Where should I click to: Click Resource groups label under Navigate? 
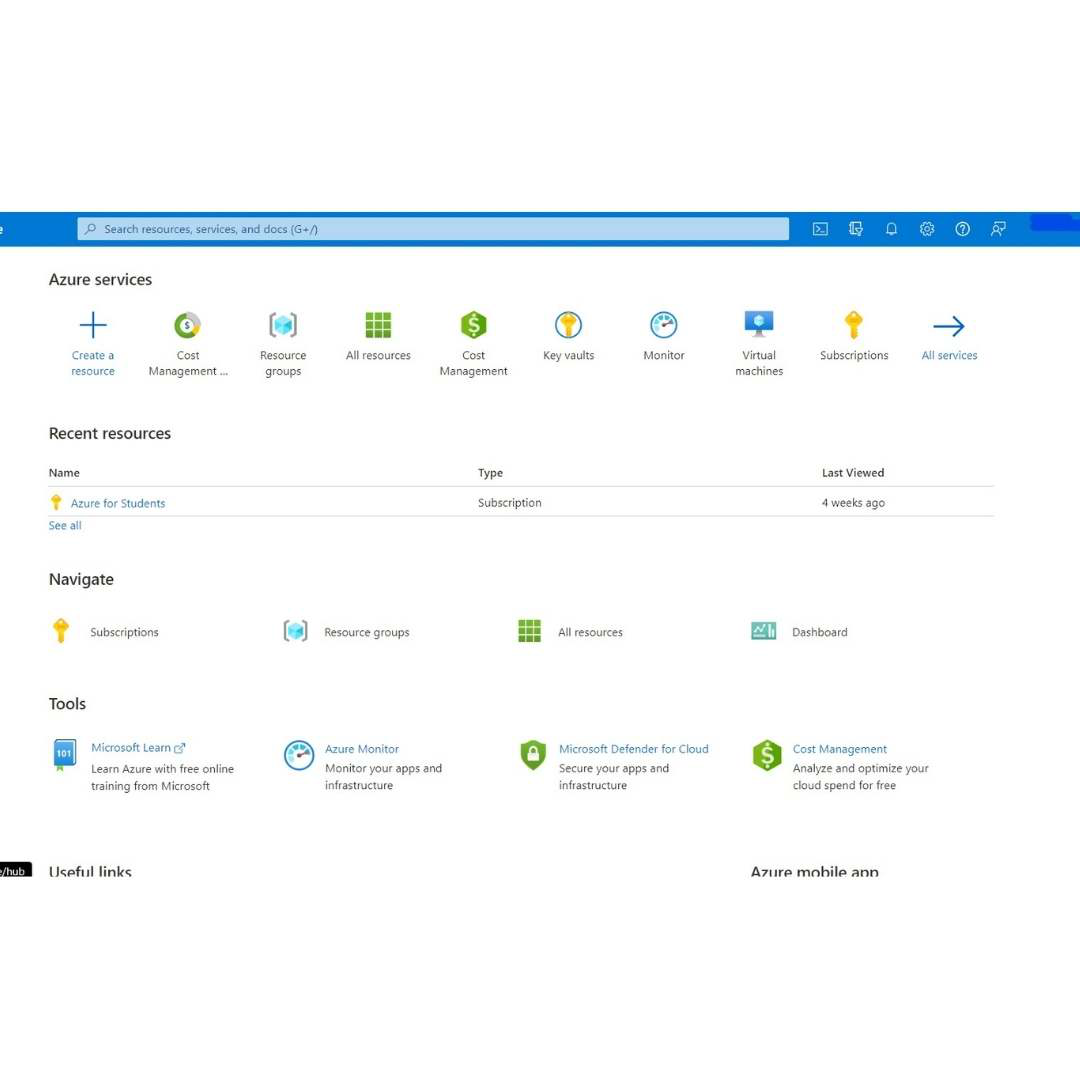click(x=366, y=632)
